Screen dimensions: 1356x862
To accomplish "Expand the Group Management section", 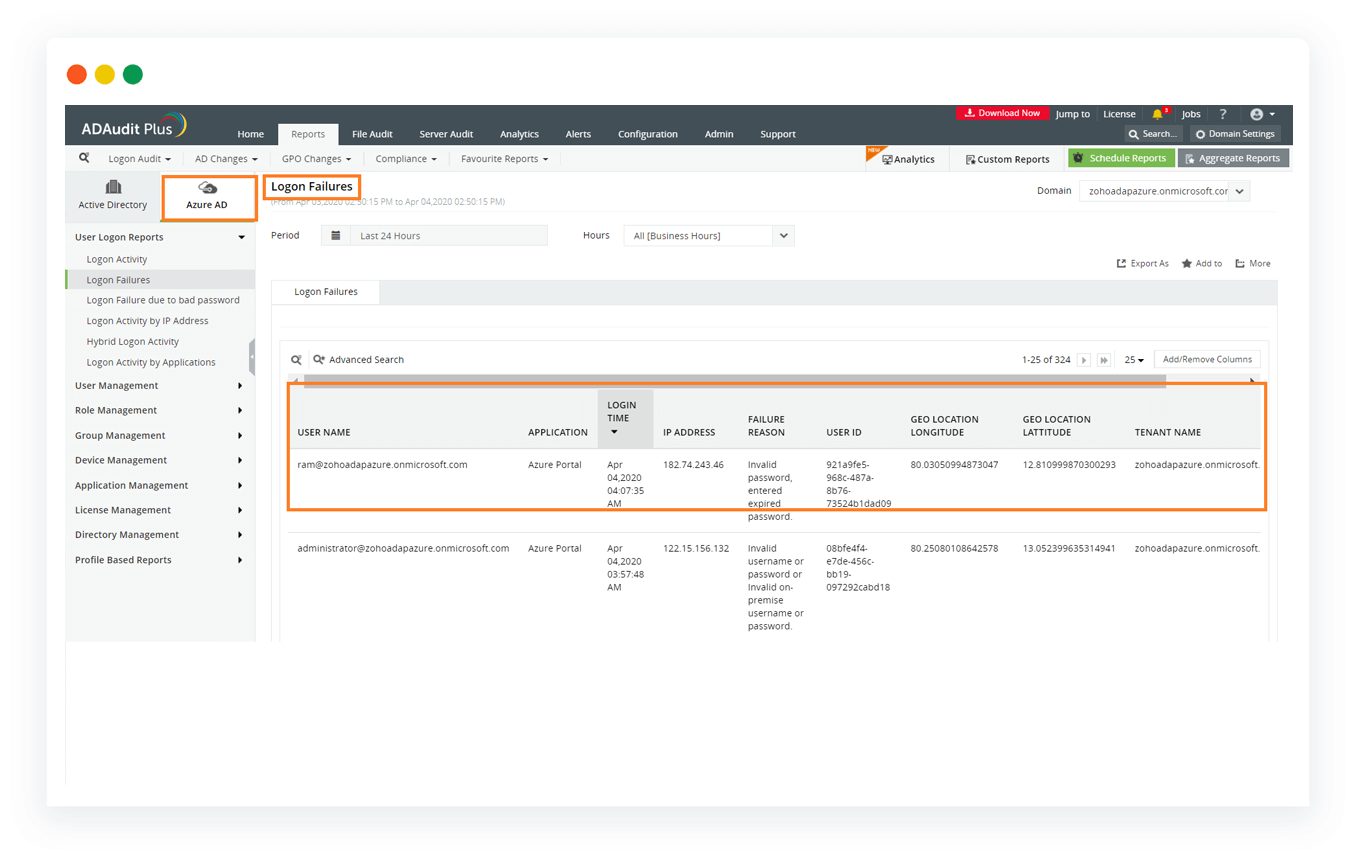I will [x=160, y=435].
